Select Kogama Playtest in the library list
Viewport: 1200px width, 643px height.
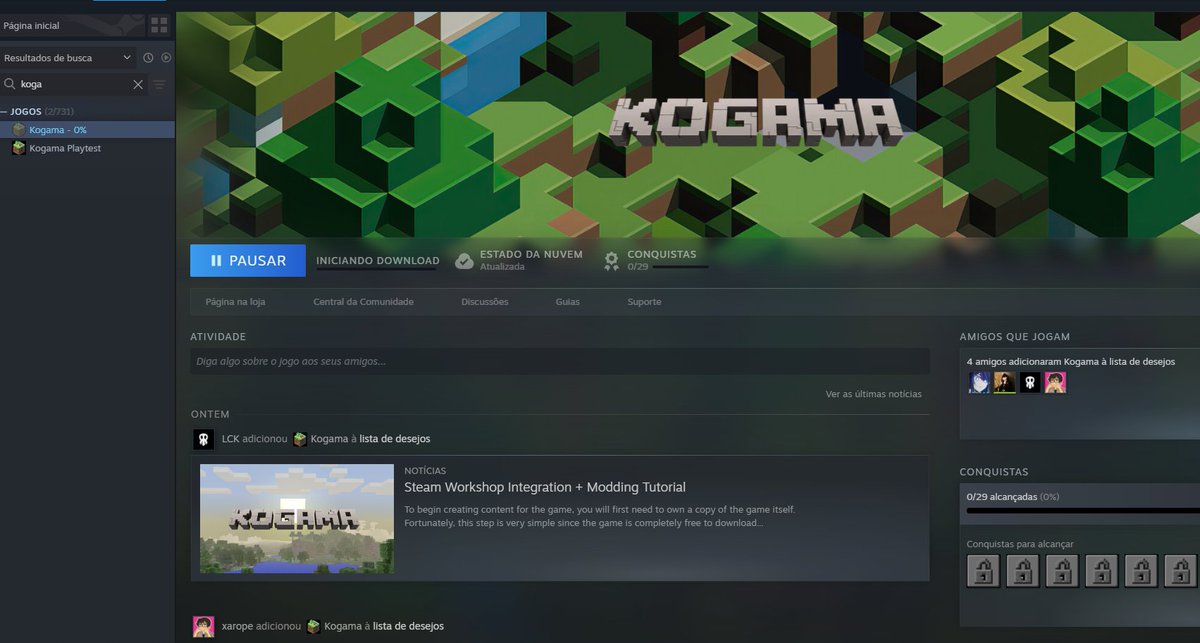tap(87, 148)
